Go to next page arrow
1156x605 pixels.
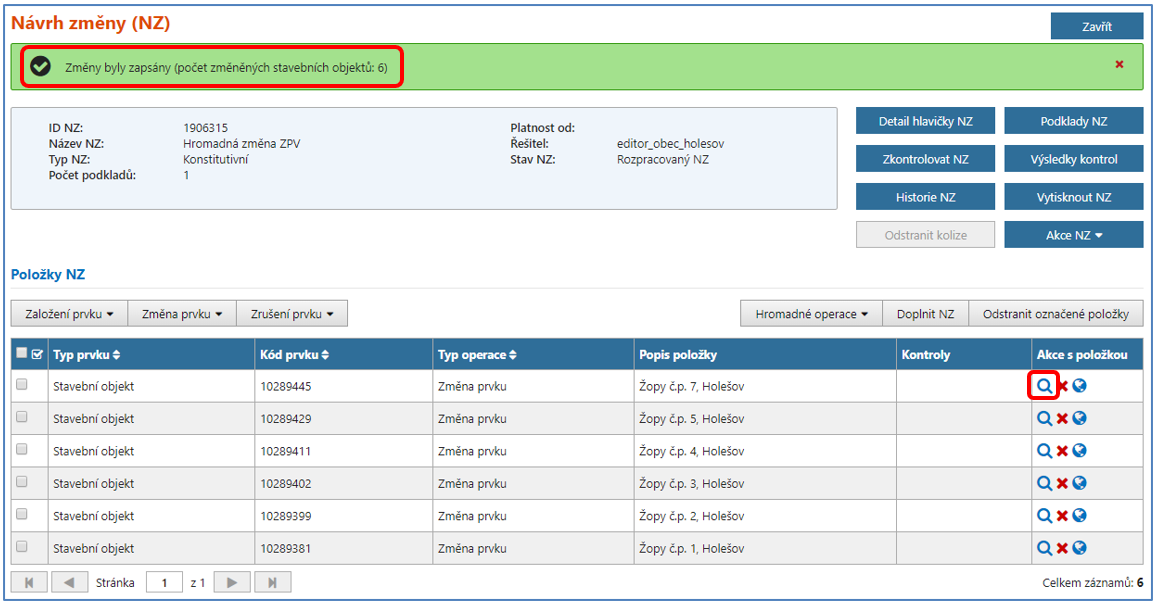(231, 582)
